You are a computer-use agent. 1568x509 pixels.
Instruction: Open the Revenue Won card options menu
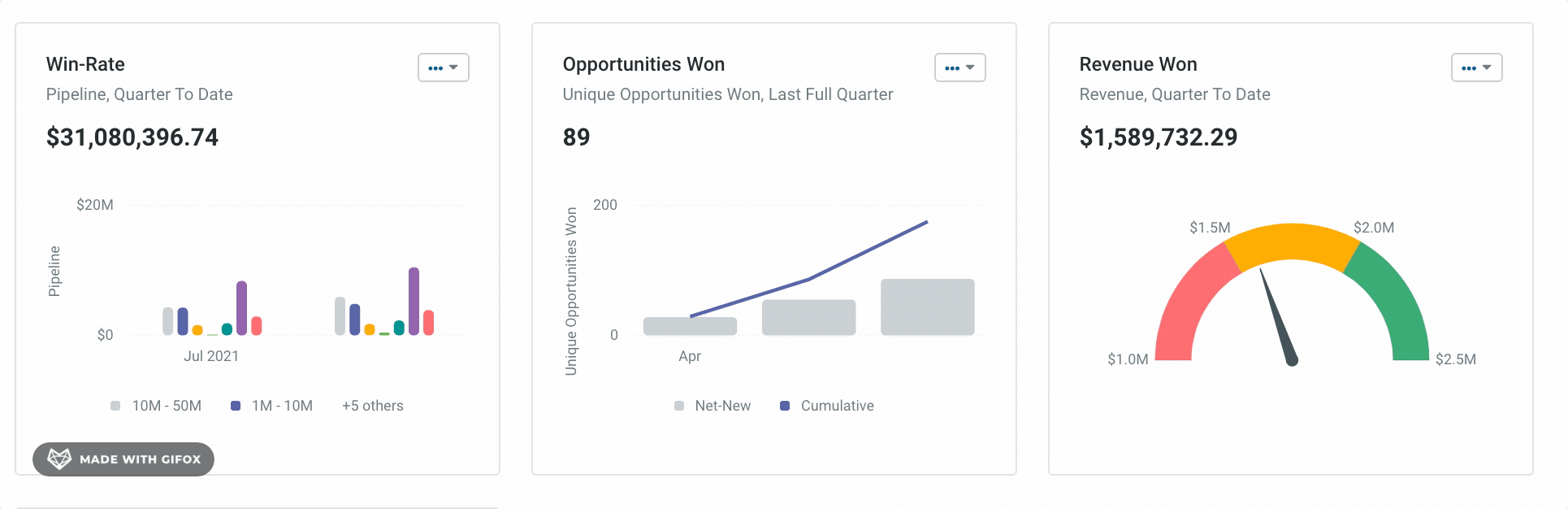[1477, 67]
